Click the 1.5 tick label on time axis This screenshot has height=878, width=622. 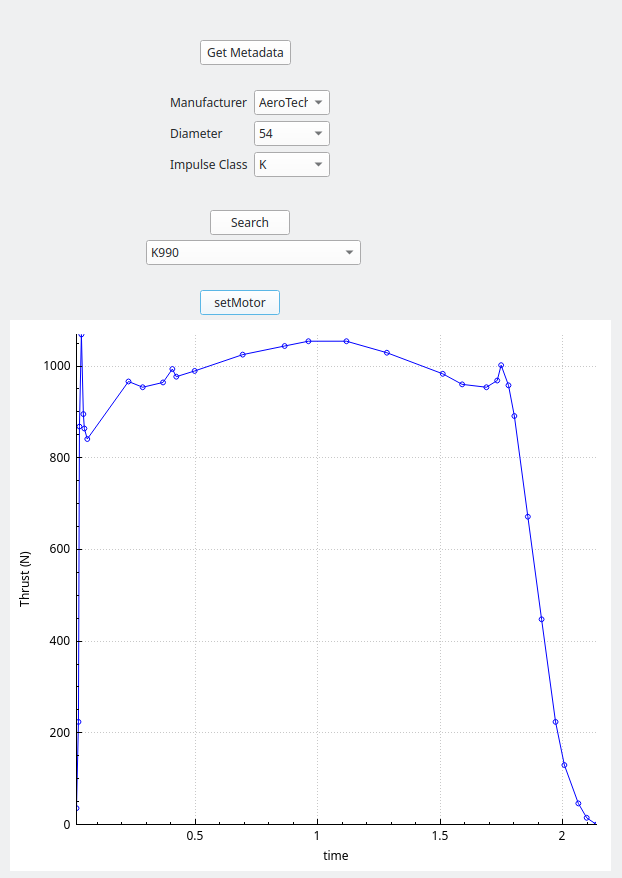pyautogui.click(x=440, y=836)
